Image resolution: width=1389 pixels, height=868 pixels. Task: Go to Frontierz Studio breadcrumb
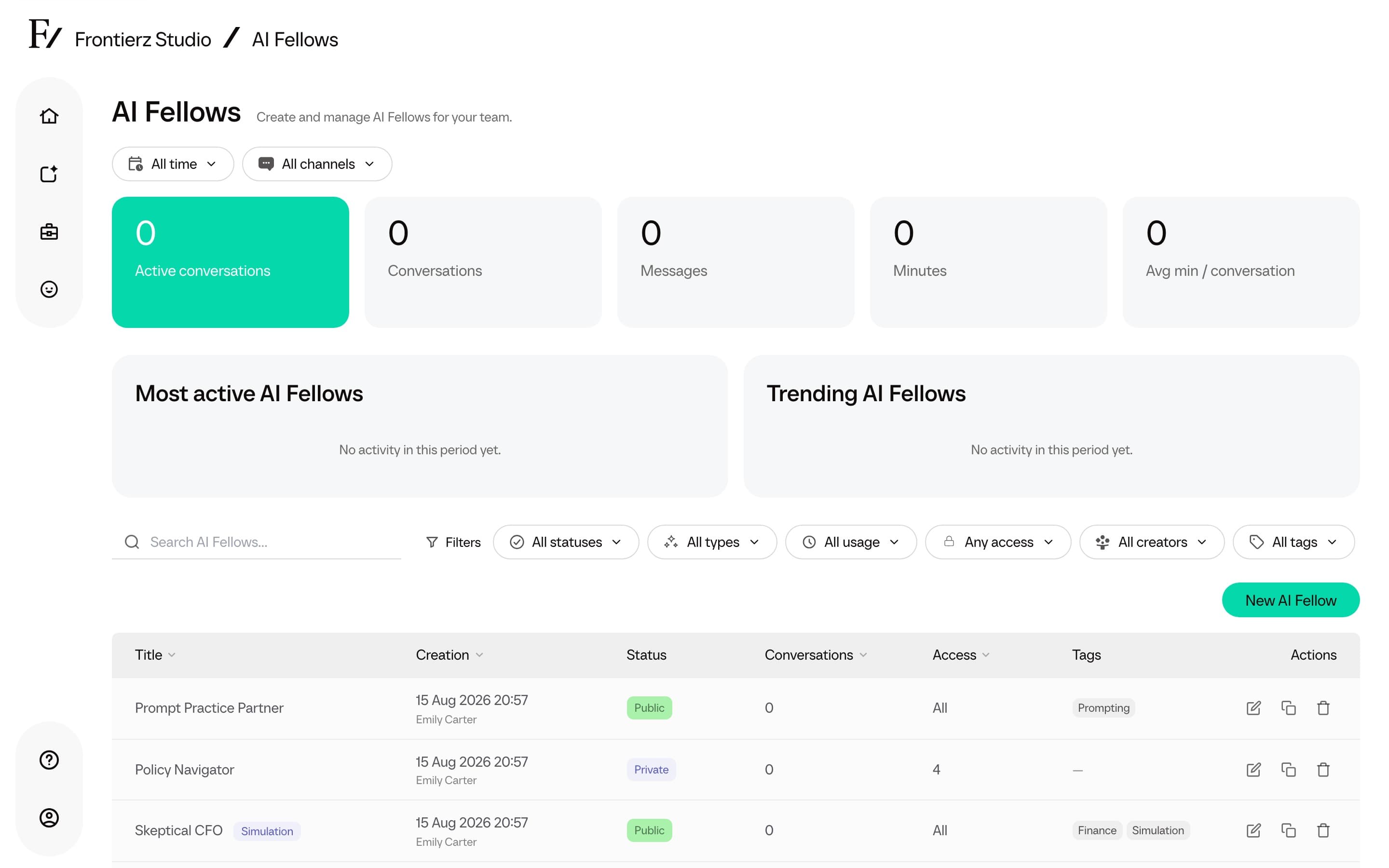[143, 40]
